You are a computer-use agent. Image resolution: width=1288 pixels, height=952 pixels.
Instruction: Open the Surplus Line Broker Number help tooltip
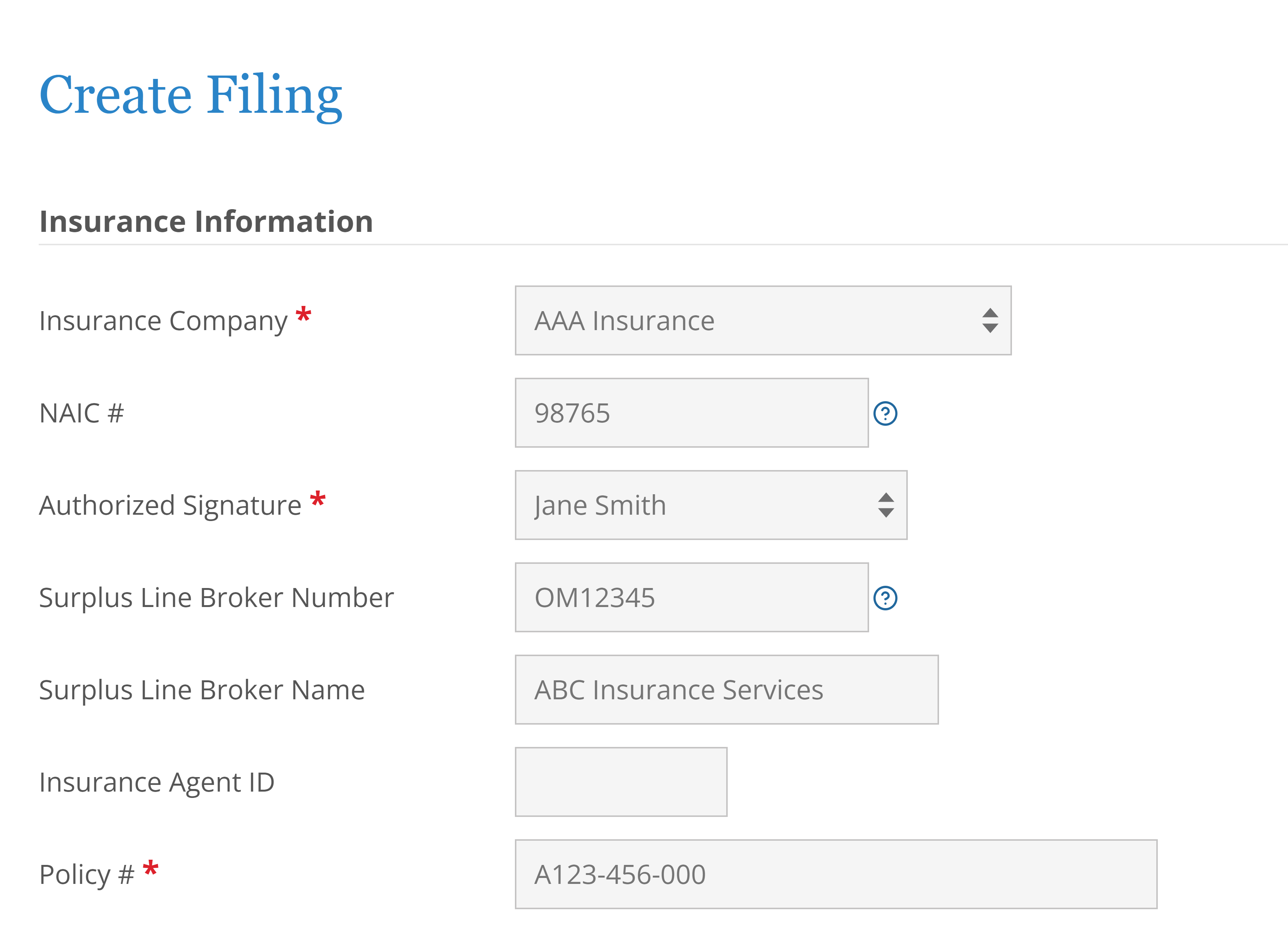point(885,598)
